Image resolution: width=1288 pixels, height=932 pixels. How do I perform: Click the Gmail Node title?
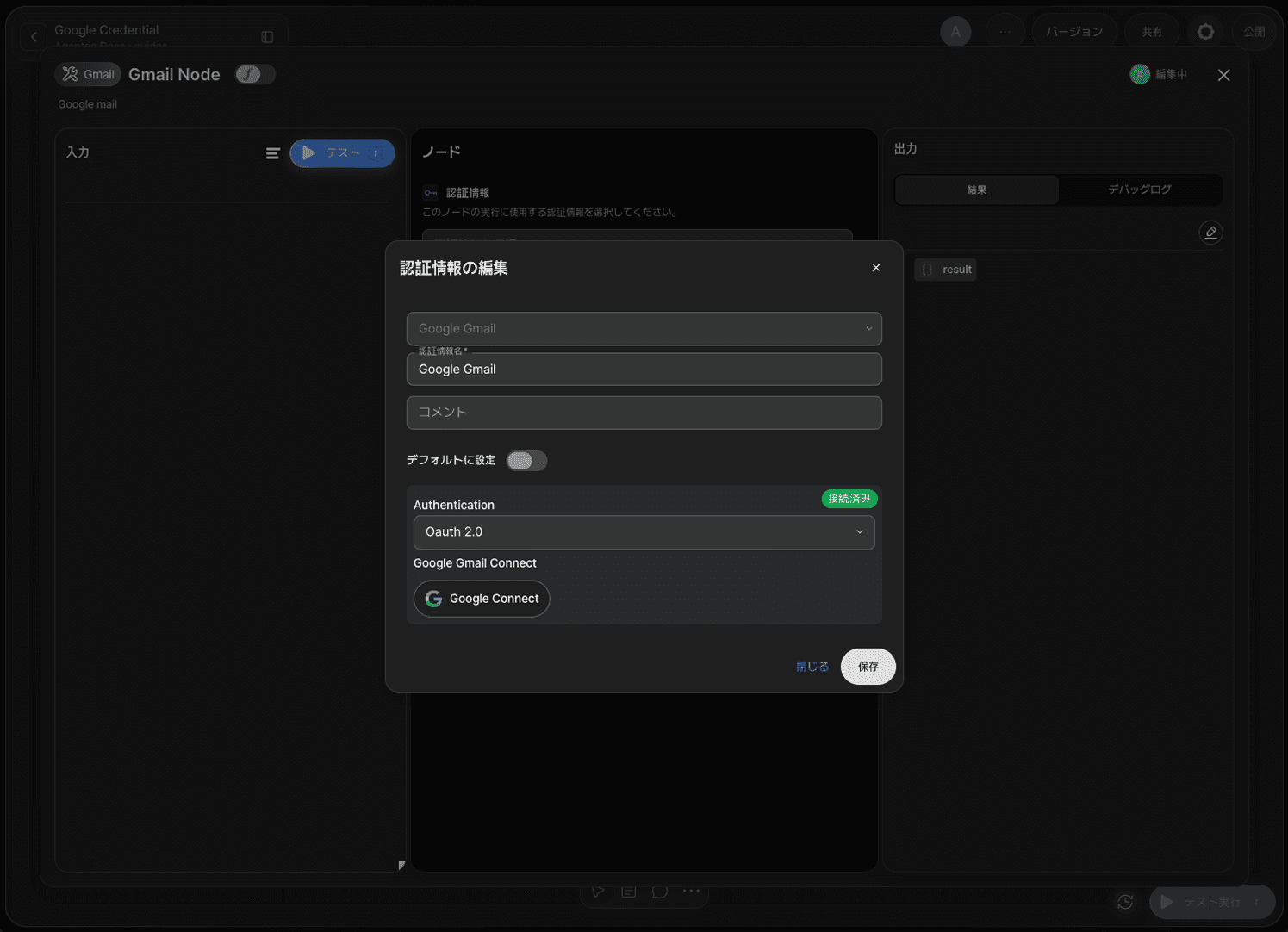[x=174, y=75]
